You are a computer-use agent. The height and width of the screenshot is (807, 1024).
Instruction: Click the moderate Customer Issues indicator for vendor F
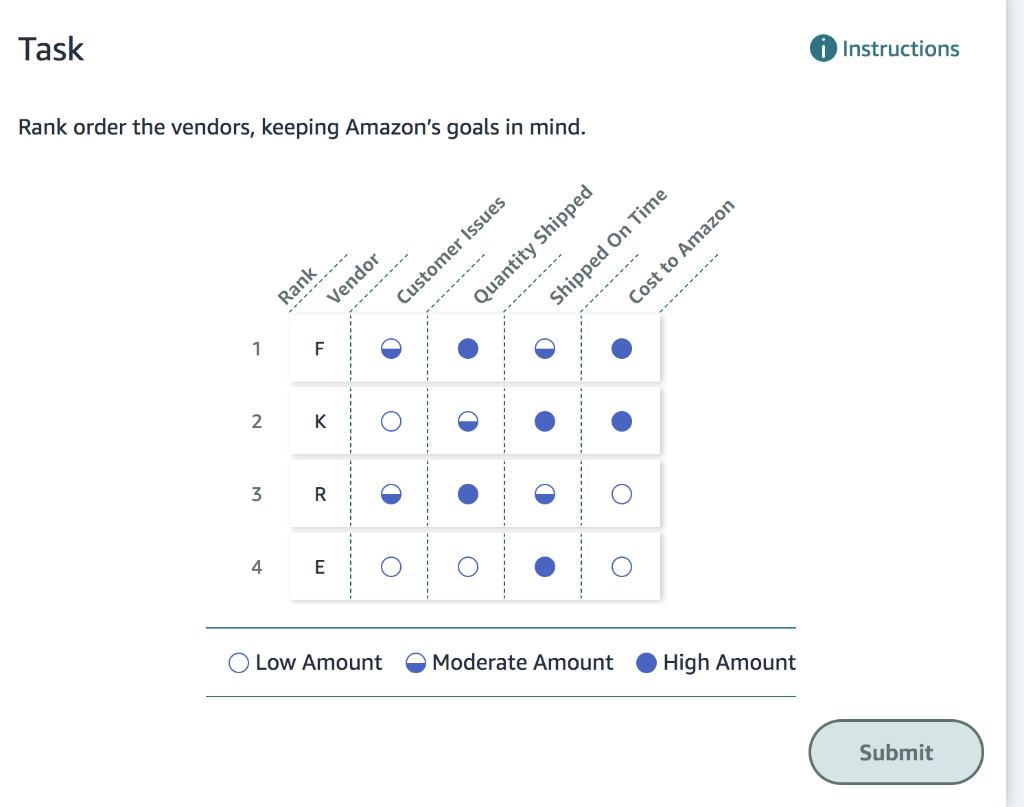tap(391, 349)
